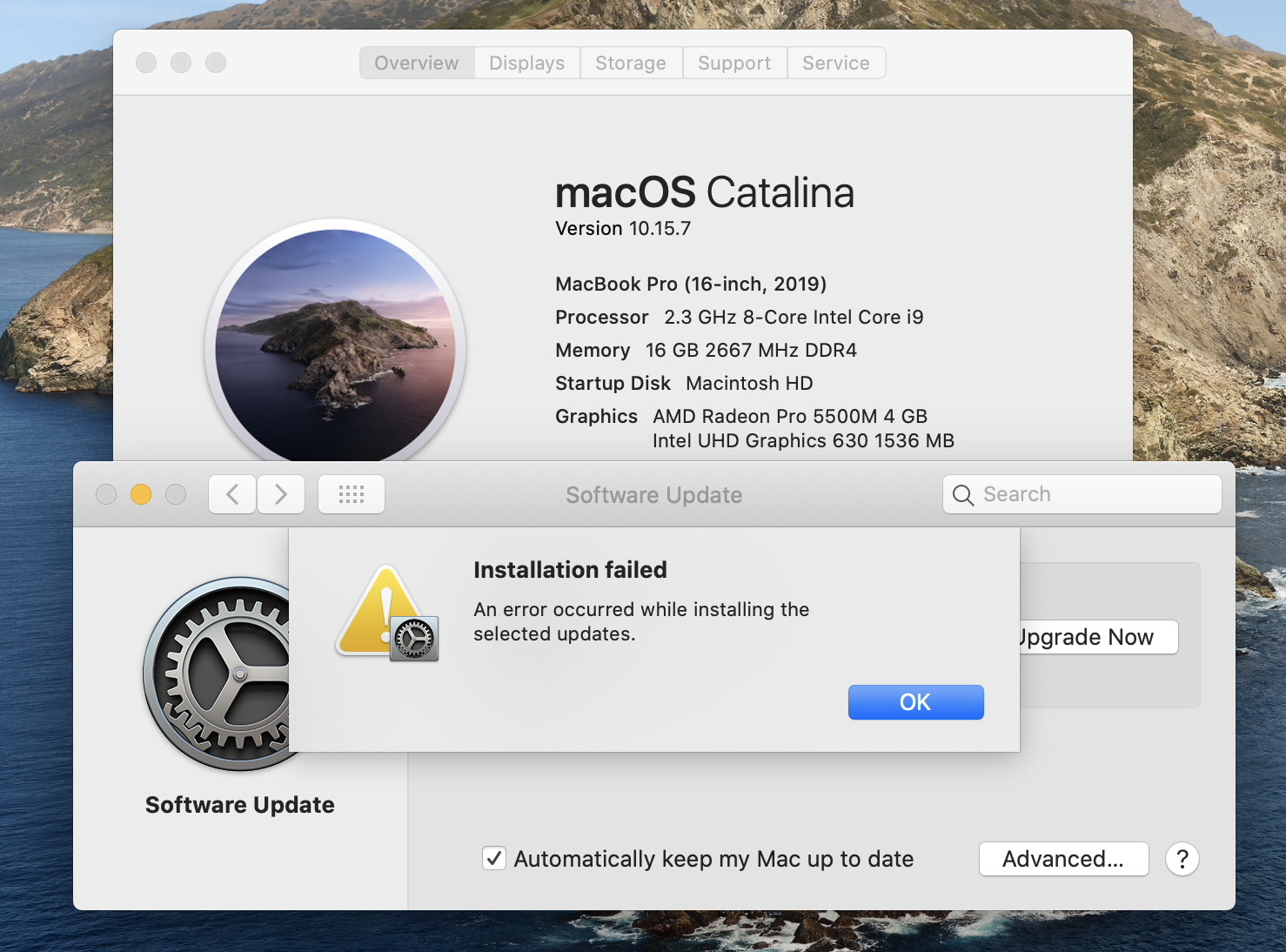Go back with the left chevron button
This screenshot has width=1286, height=952.
click(x=232, y=494)
